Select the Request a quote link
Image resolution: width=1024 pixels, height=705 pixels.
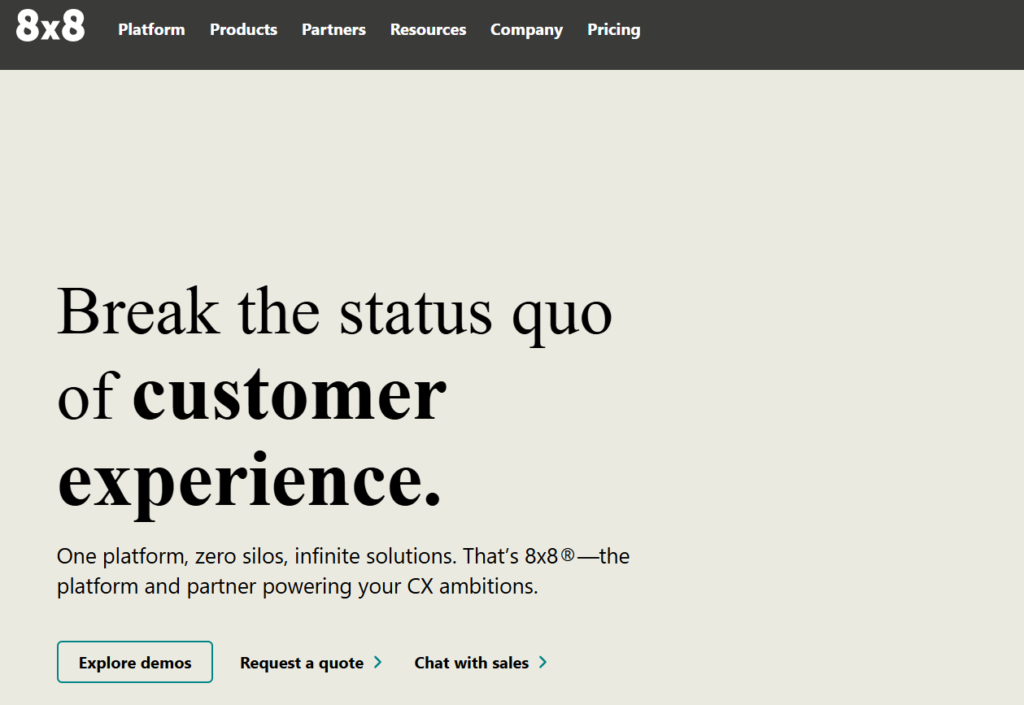point(301,663)
